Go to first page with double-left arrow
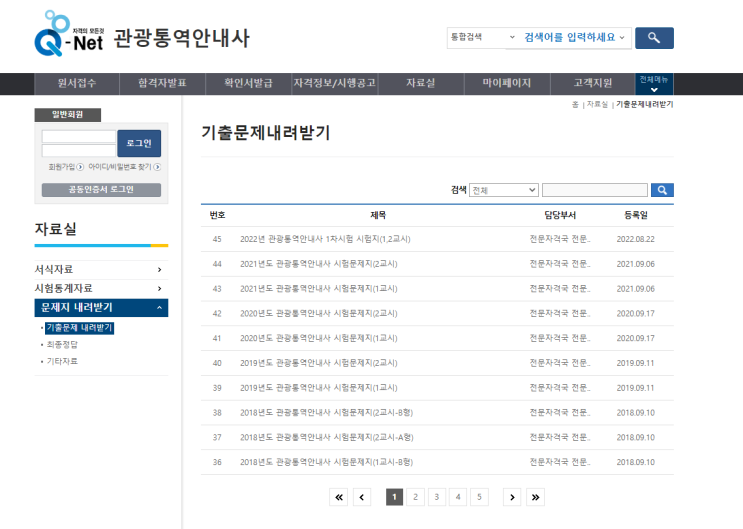Image resolution: width=743 pixels, height=529 pixels. coord(338,497)
